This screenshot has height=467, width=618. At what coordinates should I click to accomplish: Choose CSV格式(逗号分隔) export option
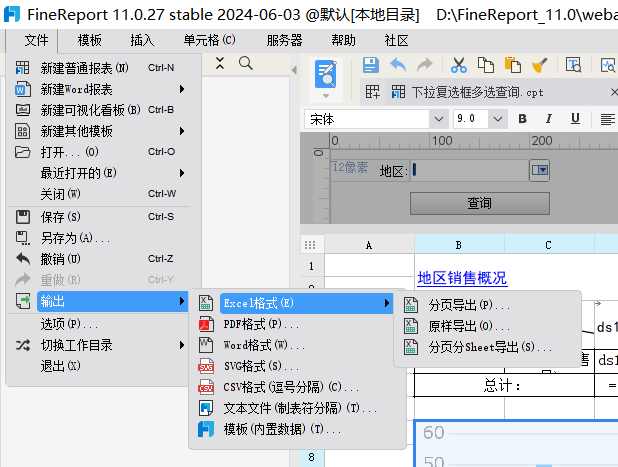tap(299, 387)
